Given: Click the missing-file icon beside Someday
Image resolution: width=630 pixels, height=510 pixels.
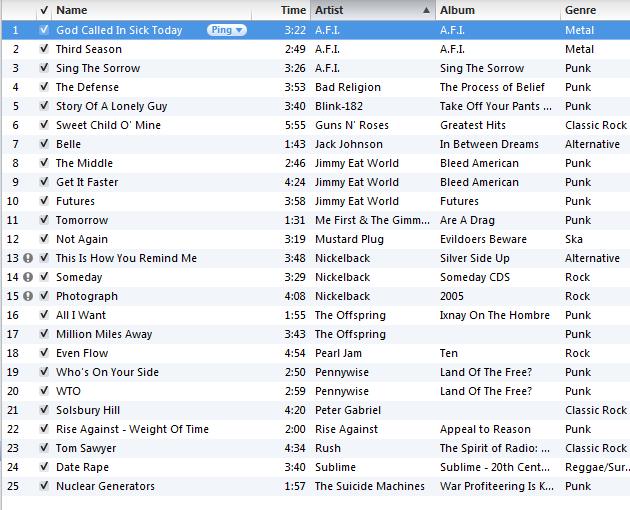Looking at the screenshot, I should coord(28,277).
